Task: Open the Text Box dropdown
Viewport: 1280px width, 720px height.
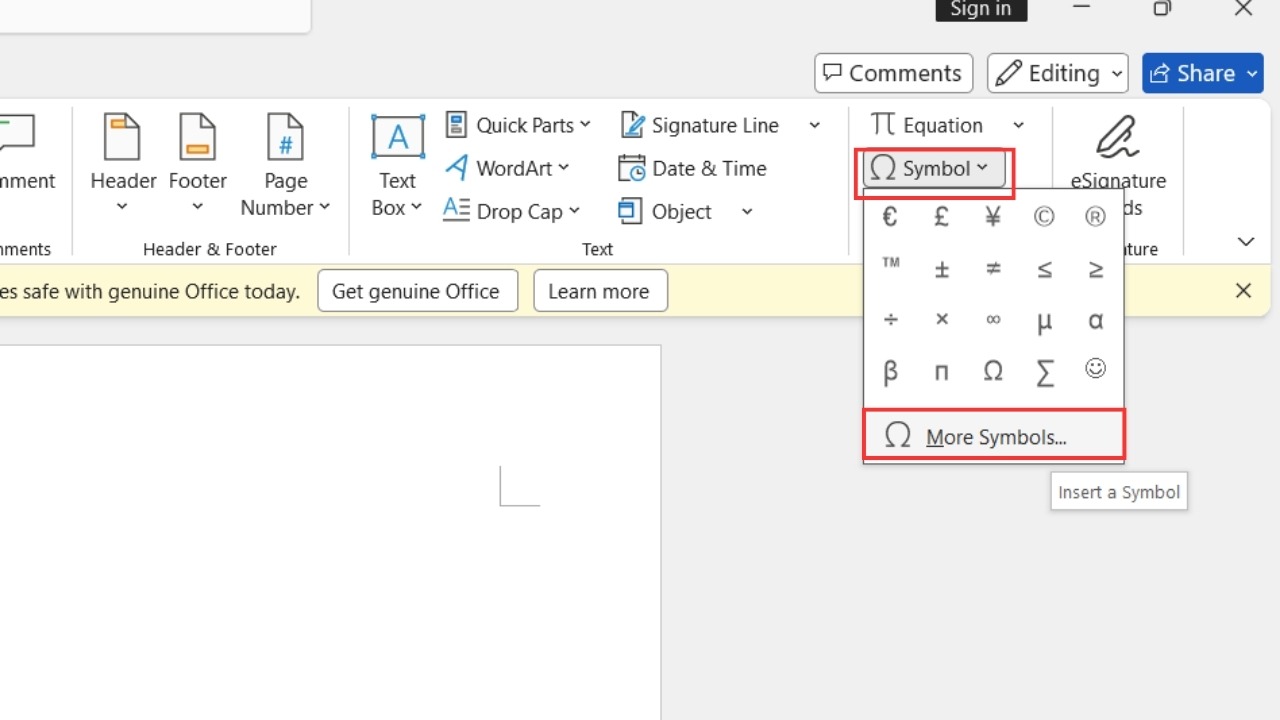Action: tap(397, 164)
